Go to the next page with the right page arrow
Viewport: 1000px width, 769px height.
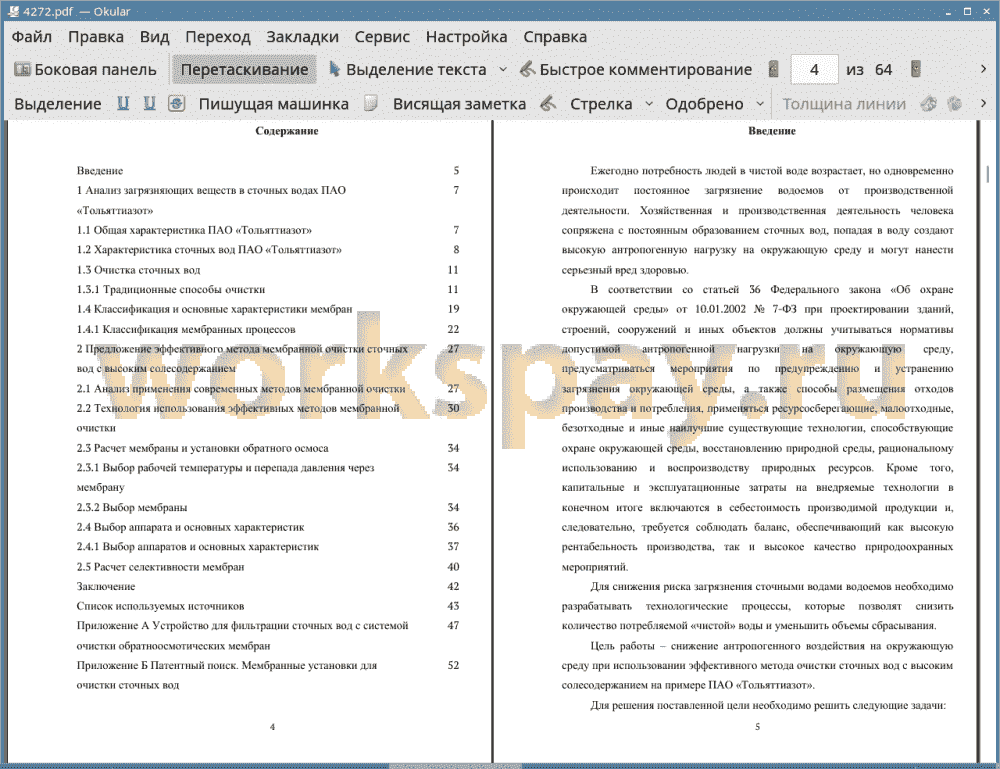click(x=916, y=69)
